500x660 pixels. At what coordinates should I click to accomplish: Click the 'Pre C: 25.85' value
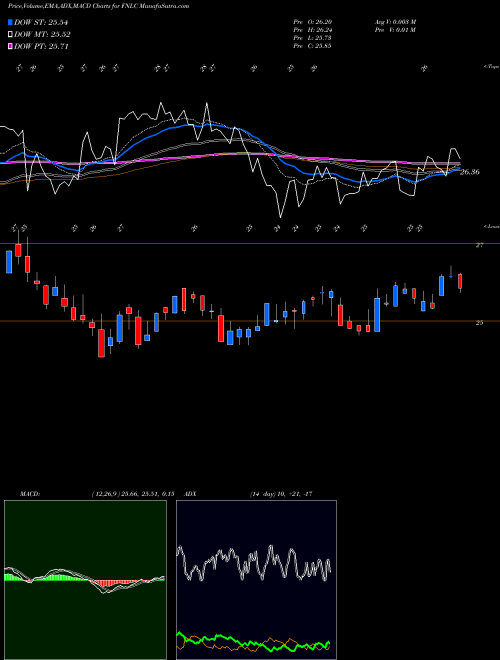click(312, 46)
